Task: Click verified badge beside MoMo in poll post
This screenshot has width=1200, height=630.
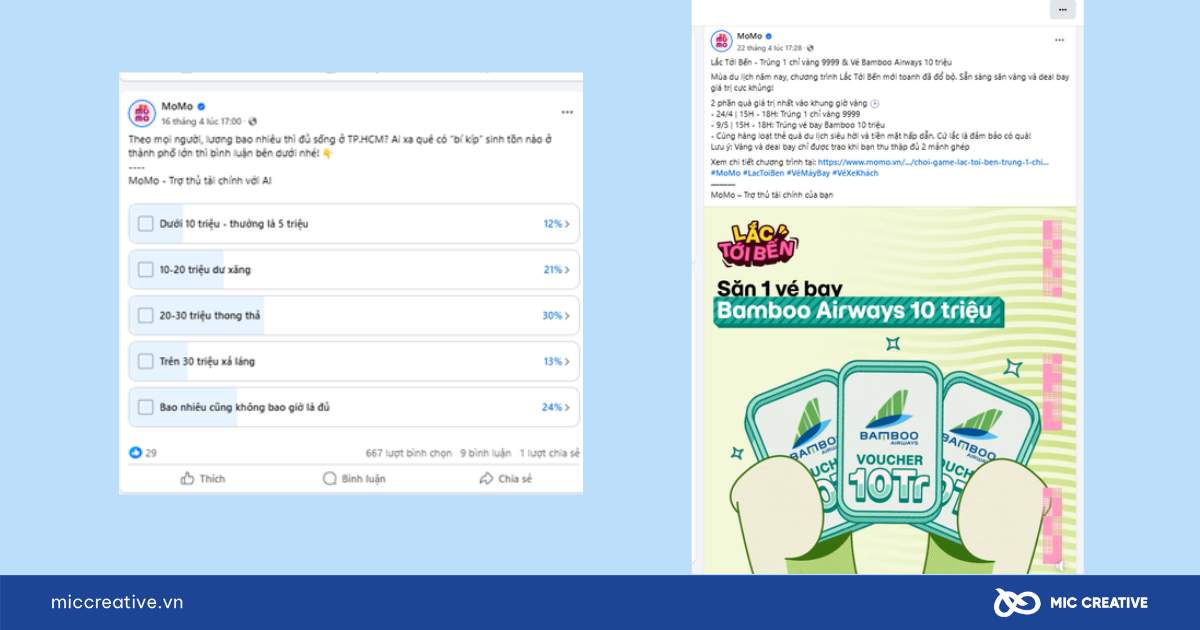Action: [x=201, y=106]
